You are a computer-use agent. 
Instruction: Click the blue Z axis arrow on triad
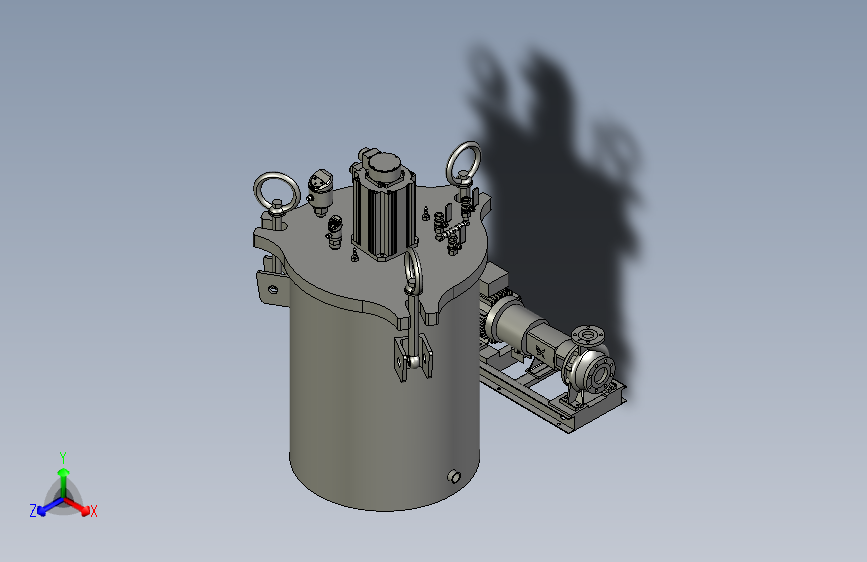[x=49, y=507]
